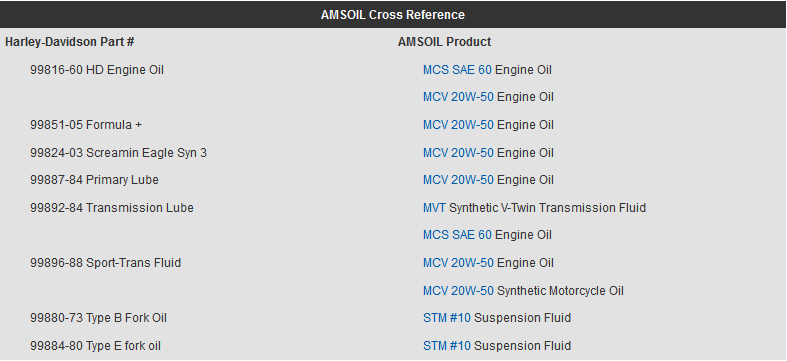Select MCV 20W-50 link next to Primary Lube

pos(458,180)
